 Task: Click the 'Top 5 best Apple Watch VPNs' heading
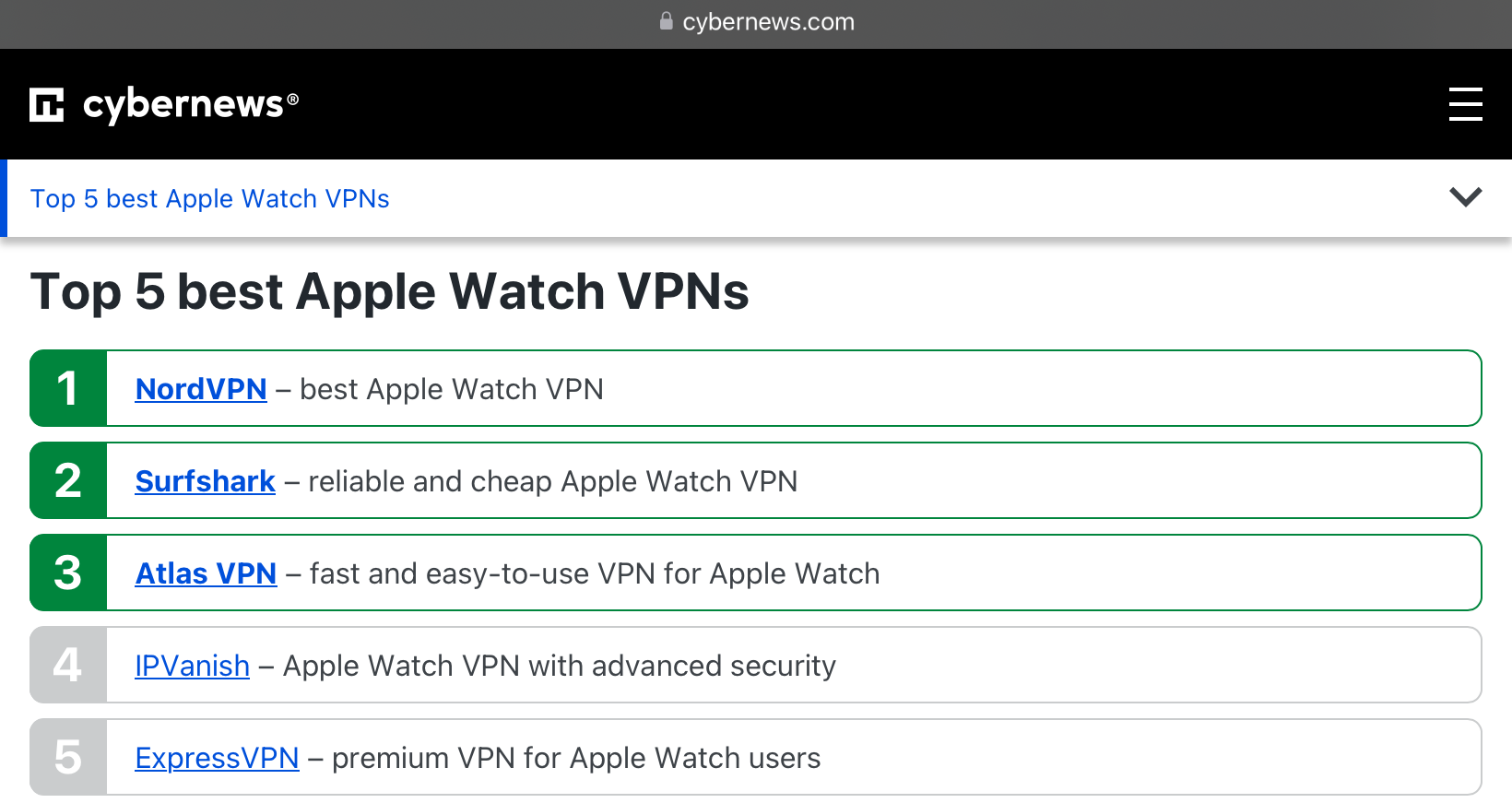click(x=389, y=292)
